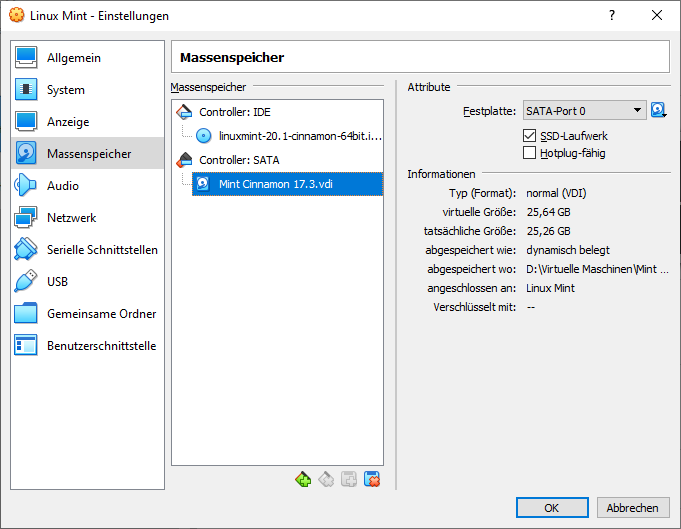Select Massenspeicher in the sidebar
This screenshot has width=681, height=529.
(x=87, y=153)
